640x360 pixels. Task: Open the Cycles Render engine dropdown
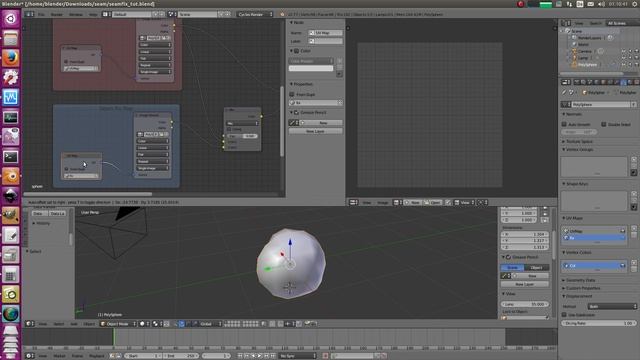click(x=255, y=14)
